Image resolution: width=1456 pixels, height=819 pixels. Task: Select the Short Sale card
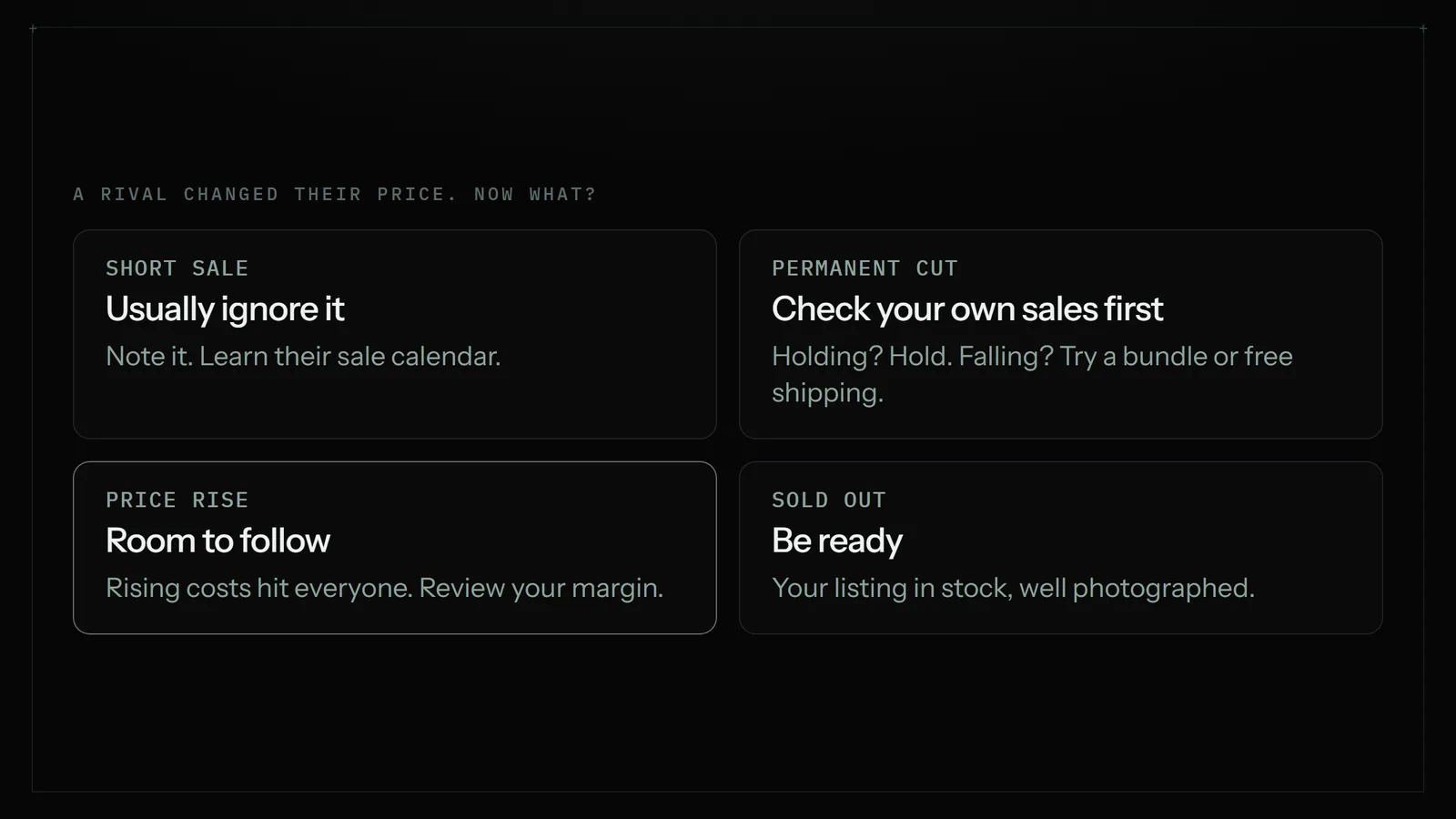coord(395,334)
